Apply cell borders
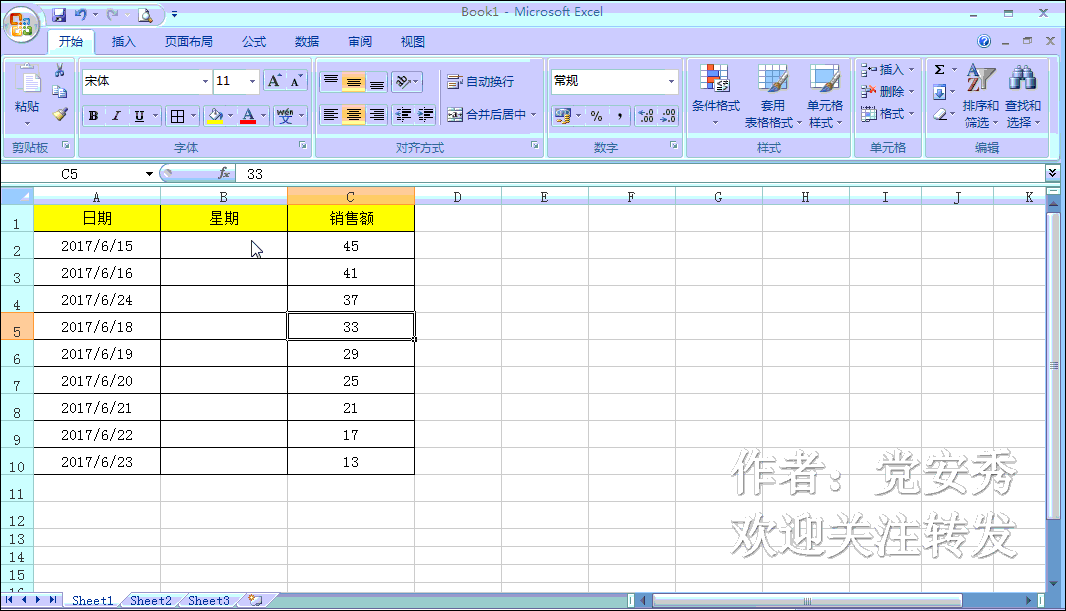Image resolution: width=1066 pixels, height=611 pixels. click(x=177, y=116)
